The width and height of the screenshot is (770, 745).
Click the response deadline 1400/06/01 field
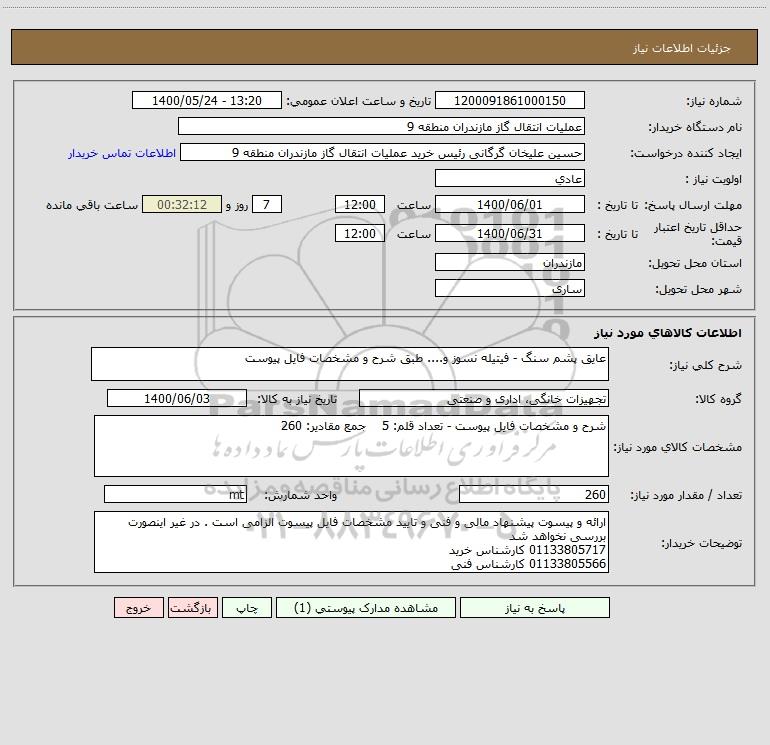click(510, 204)
